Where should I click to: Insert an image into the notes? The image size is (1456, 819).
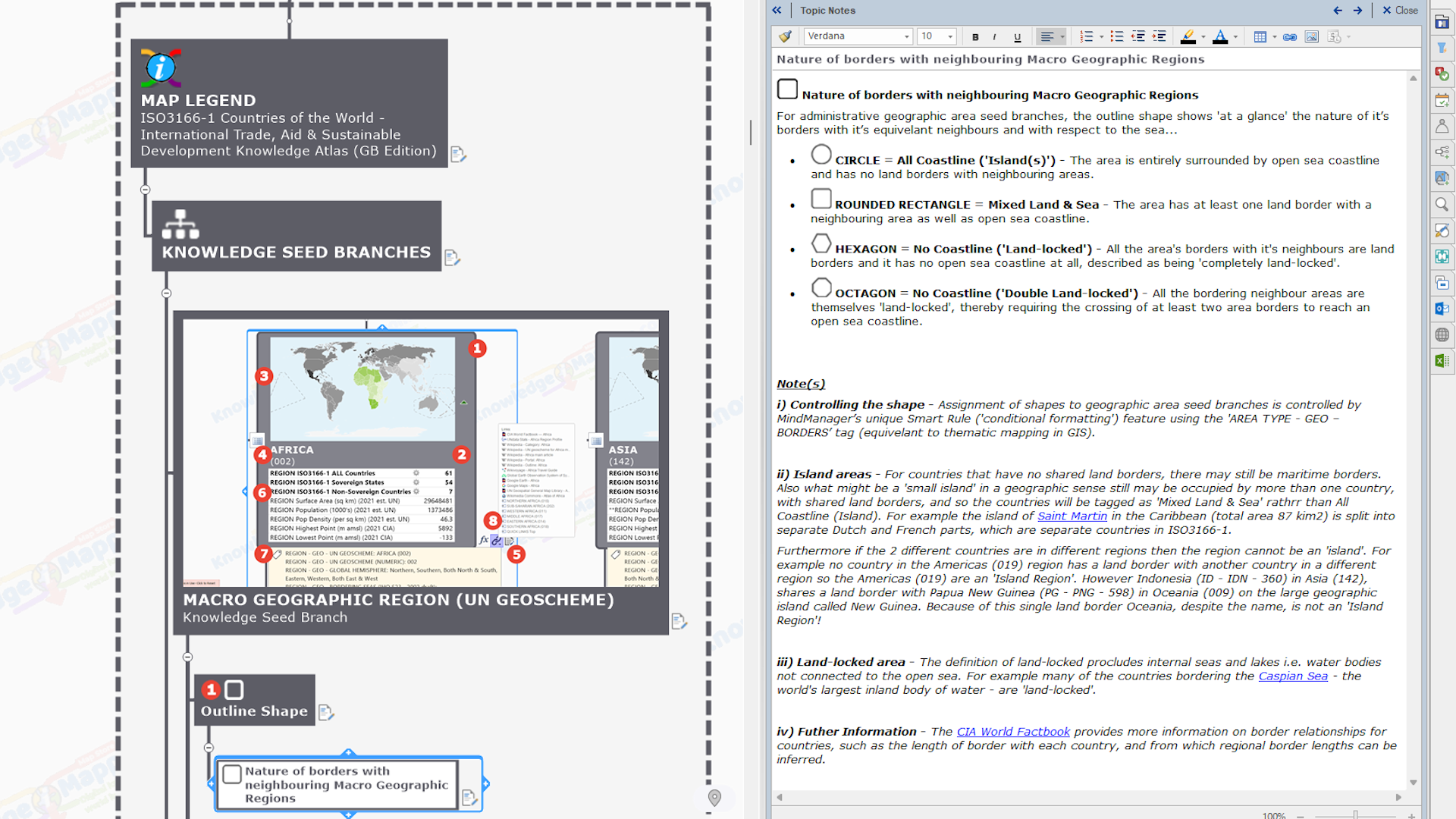[1311, 37]
